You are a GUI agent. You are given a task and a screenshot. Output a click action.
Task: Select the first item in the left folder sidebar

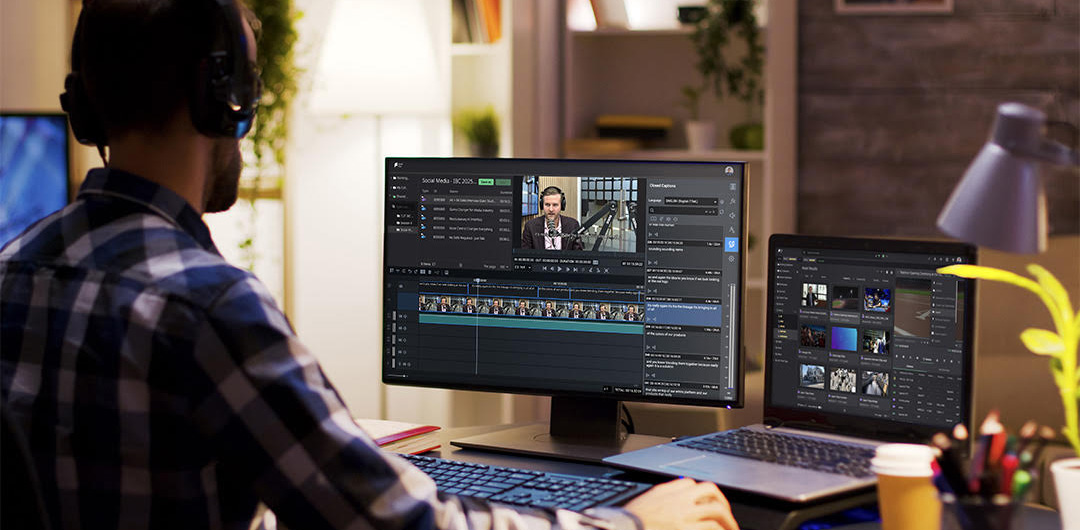401,178
